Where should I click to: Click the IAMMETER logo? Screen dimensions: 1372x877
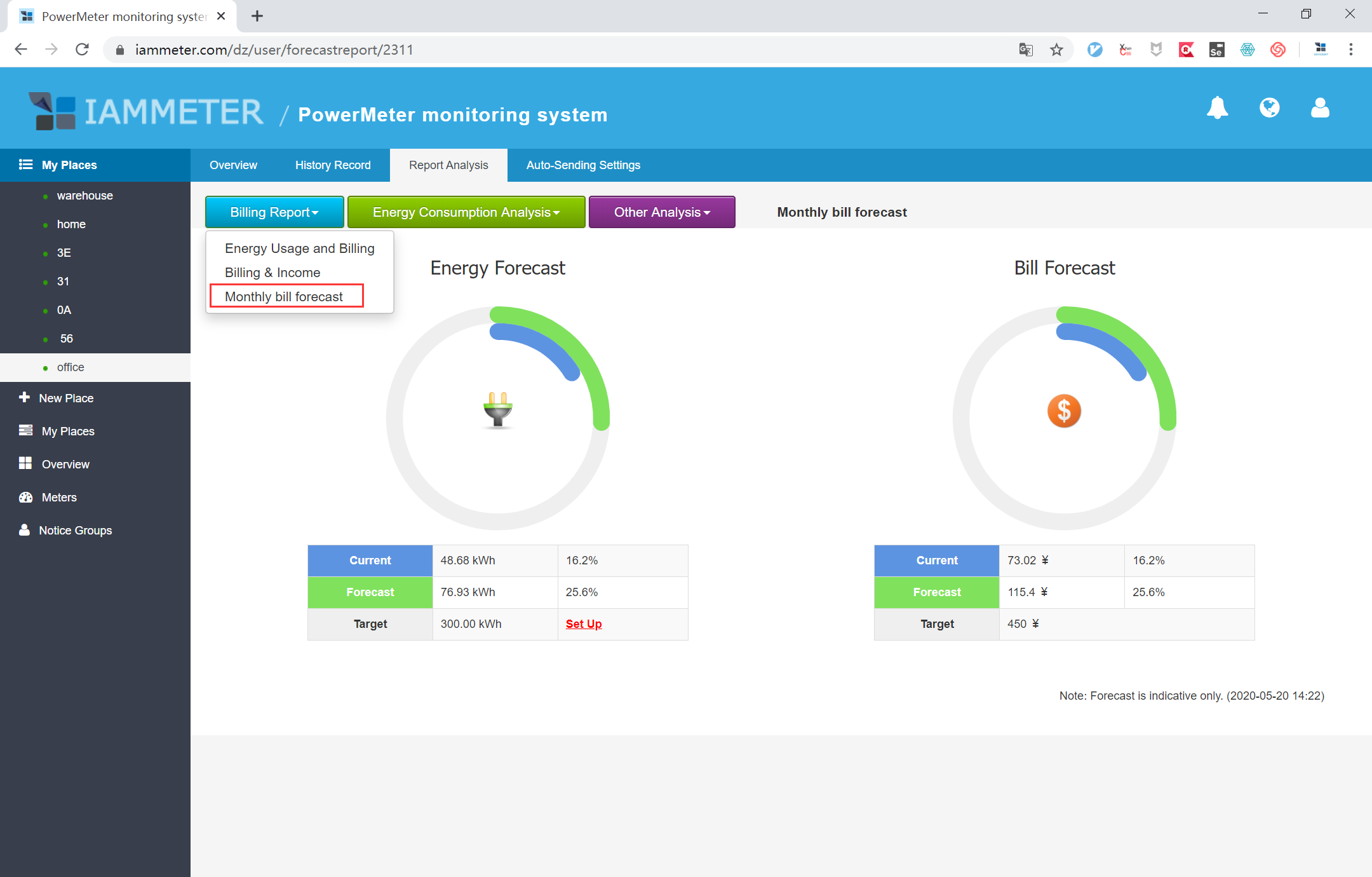pos(146,112)
